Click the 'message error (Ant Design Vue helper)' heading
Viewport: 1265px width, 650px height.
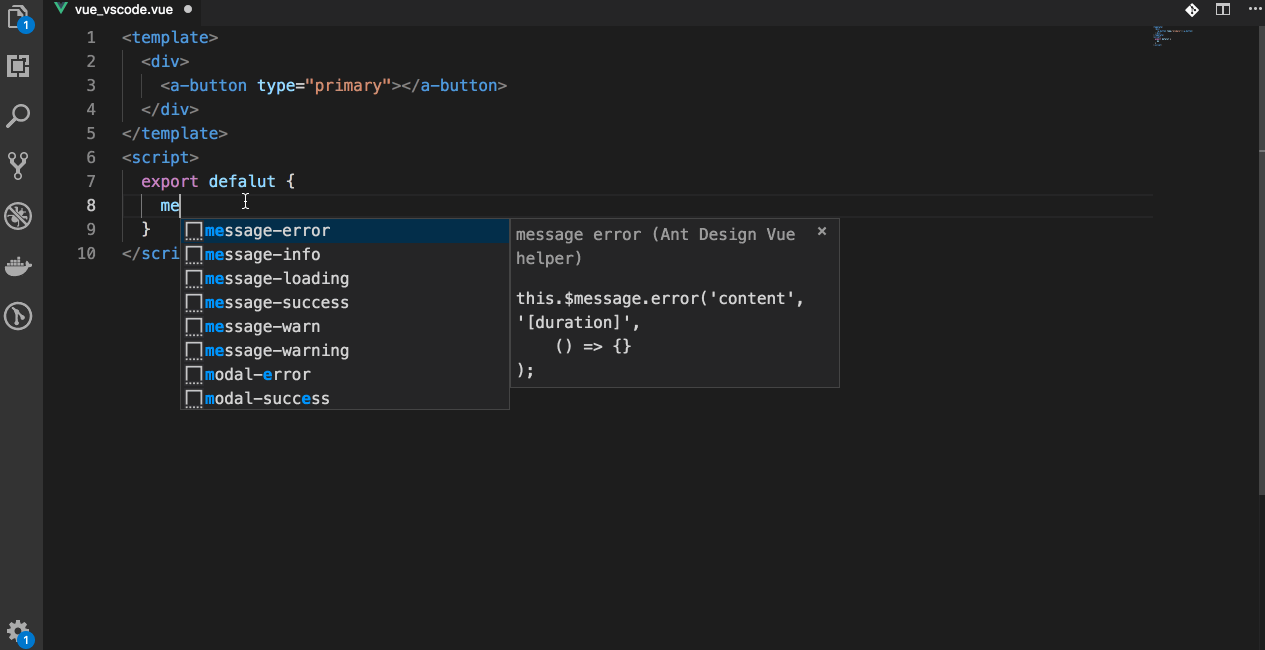tap(656, 246)
